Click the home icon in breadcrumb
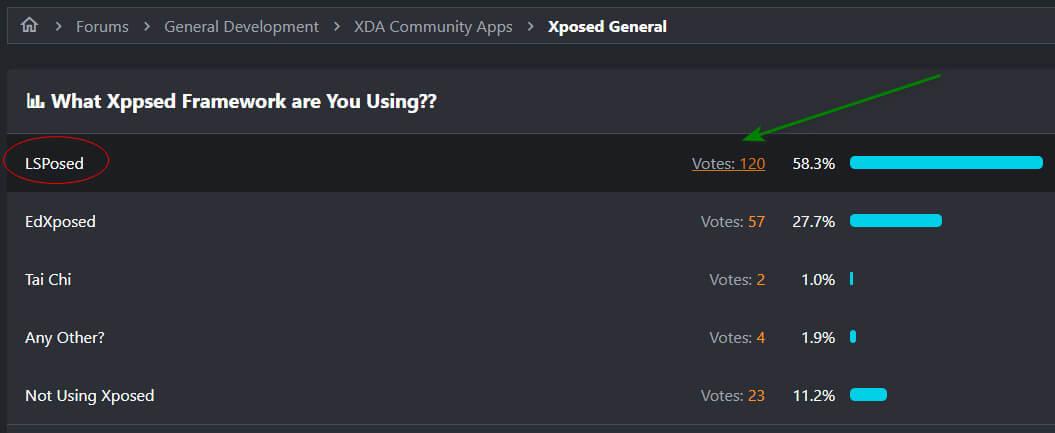 [29, 26]
